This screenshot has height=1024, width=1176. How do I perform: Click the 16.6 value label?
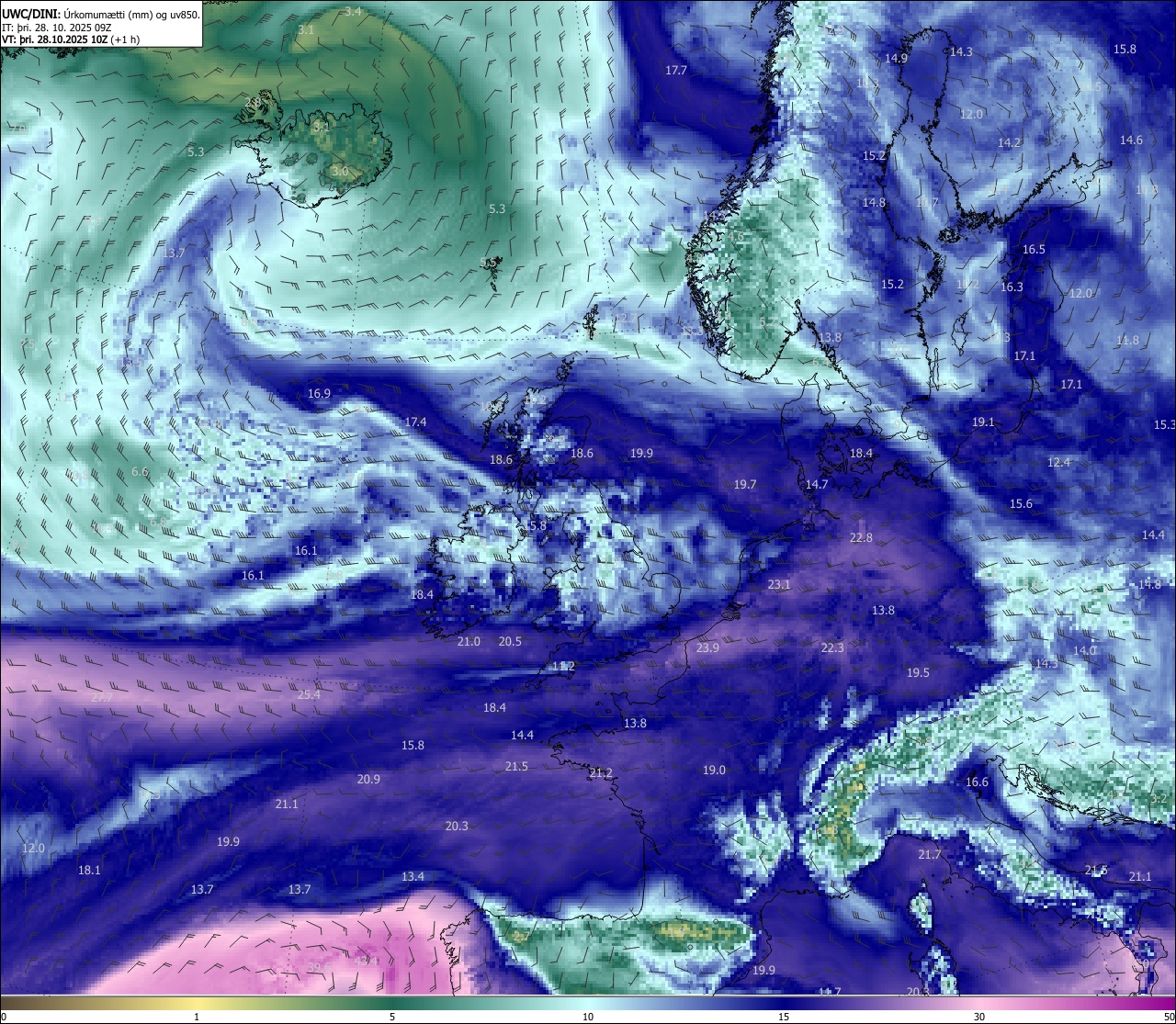click(x=977, y=782)
